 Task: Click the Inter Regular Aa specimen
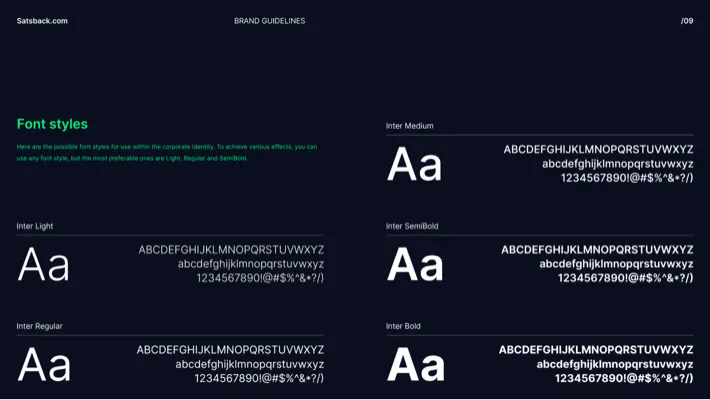44,365
